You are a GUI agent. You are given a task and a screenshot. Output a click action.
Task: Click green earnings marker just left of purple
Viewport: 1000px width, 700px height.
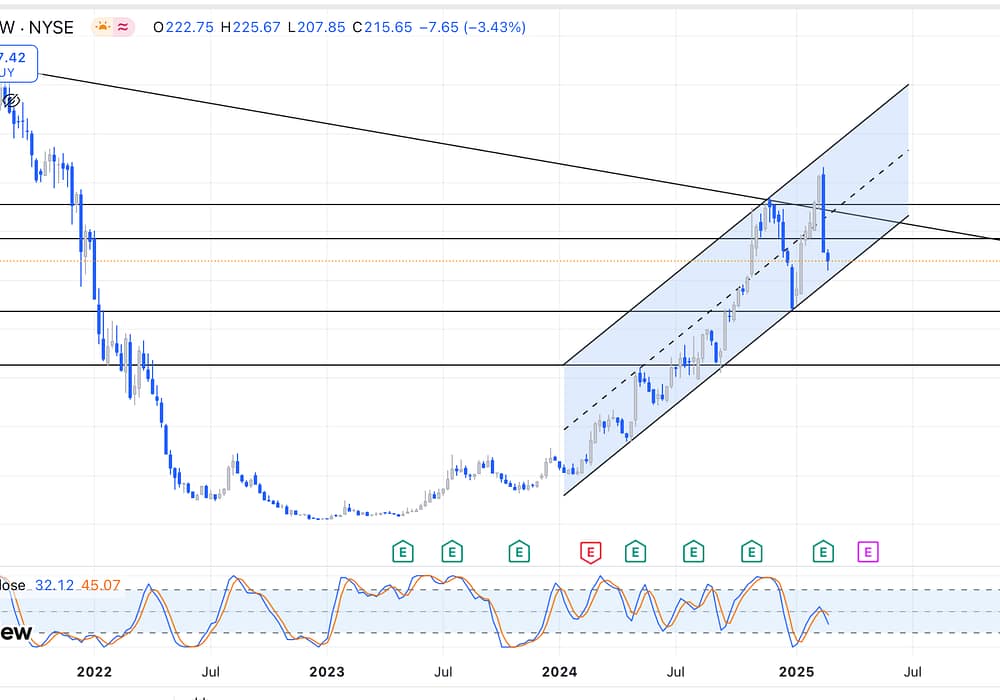(823, 550)
